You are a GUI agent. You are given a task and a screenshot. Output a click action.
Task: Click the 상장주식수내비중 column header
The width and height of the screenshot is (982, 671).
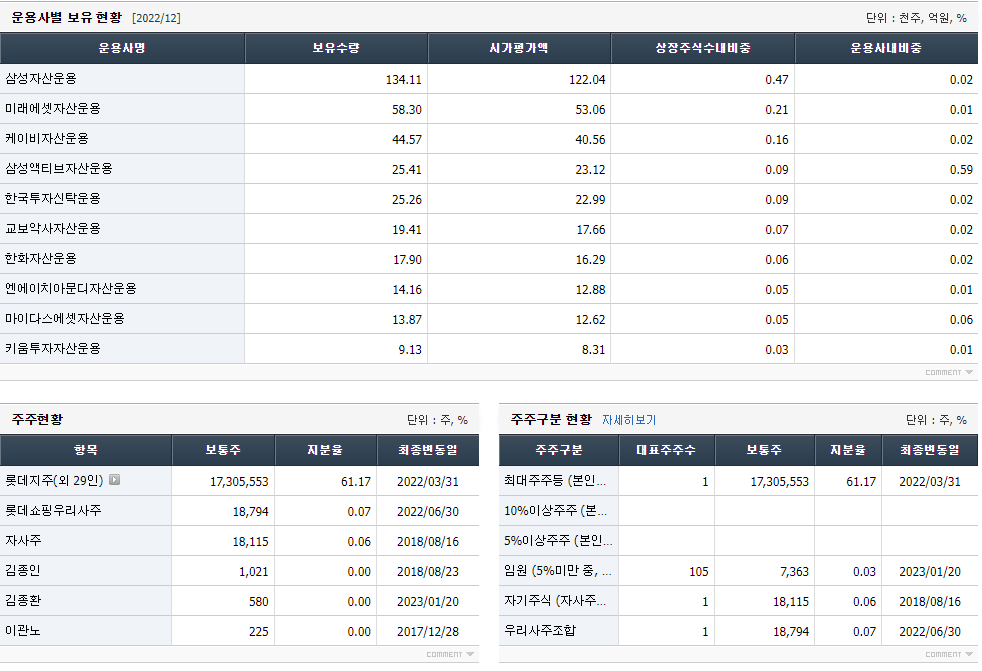click(703, 48)
